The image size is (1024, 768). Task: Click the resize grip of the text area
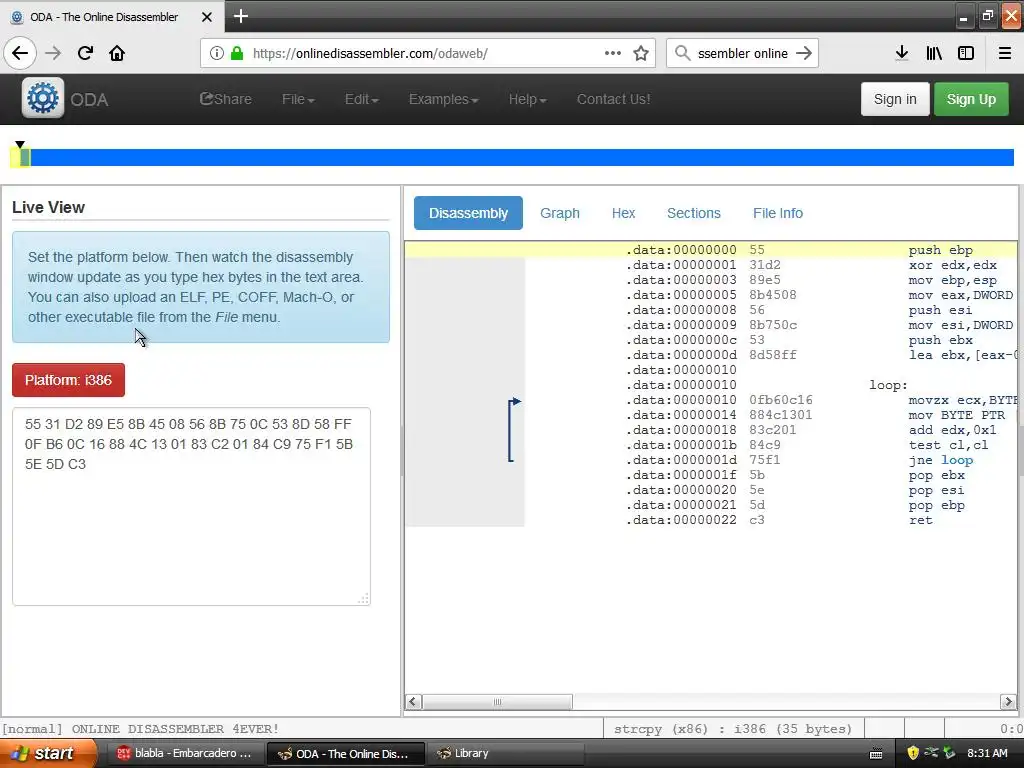coord(364,599)
